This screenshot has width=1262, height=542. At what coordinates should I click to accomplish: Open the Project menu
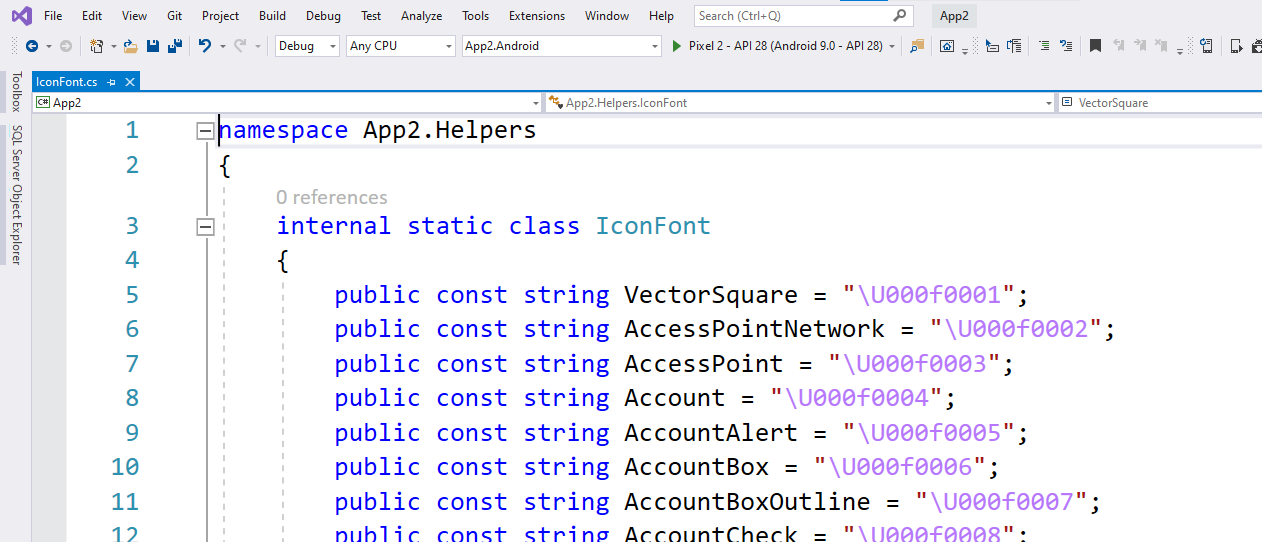(220, 15)
